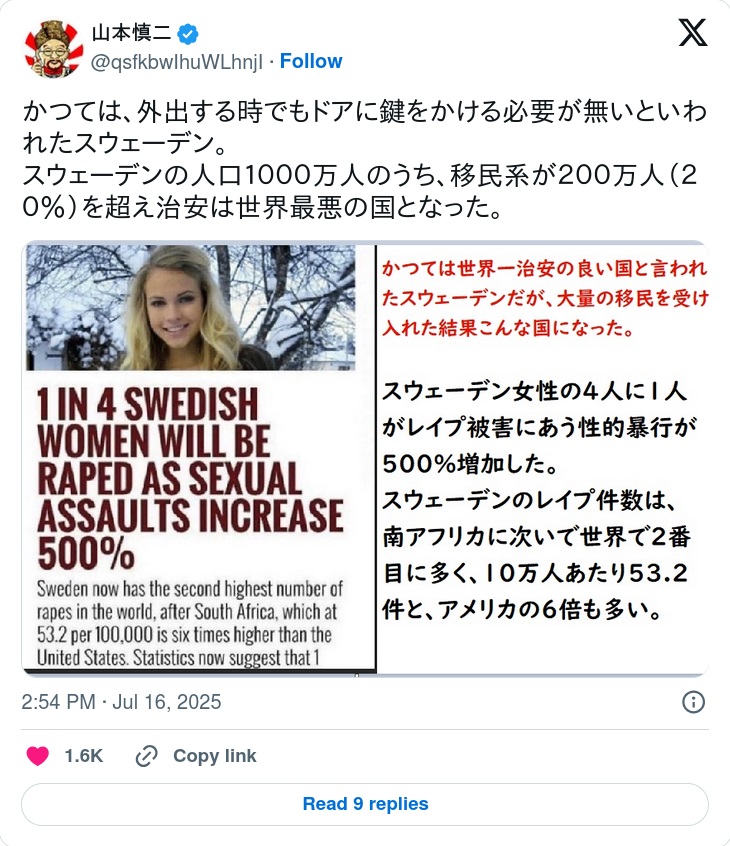Image resolution: width=730 pixels, height=846 pixels.
Task: Click the blue verified badge beside 山本慎二
Action: point(188,34)
